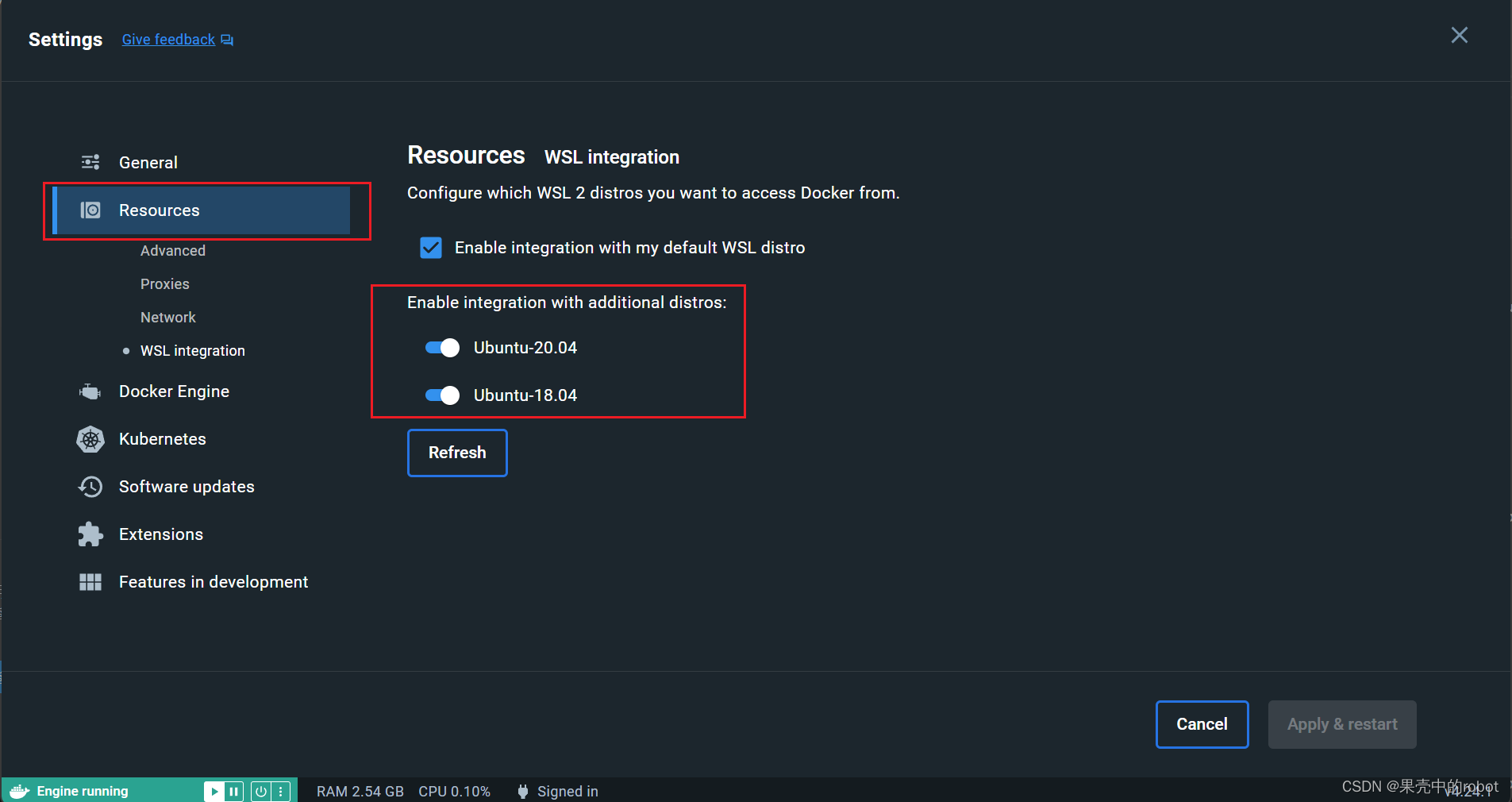1512x802 pixels.
Task: Click the Docker whale icon in status bar
Action: click(20, 791)
